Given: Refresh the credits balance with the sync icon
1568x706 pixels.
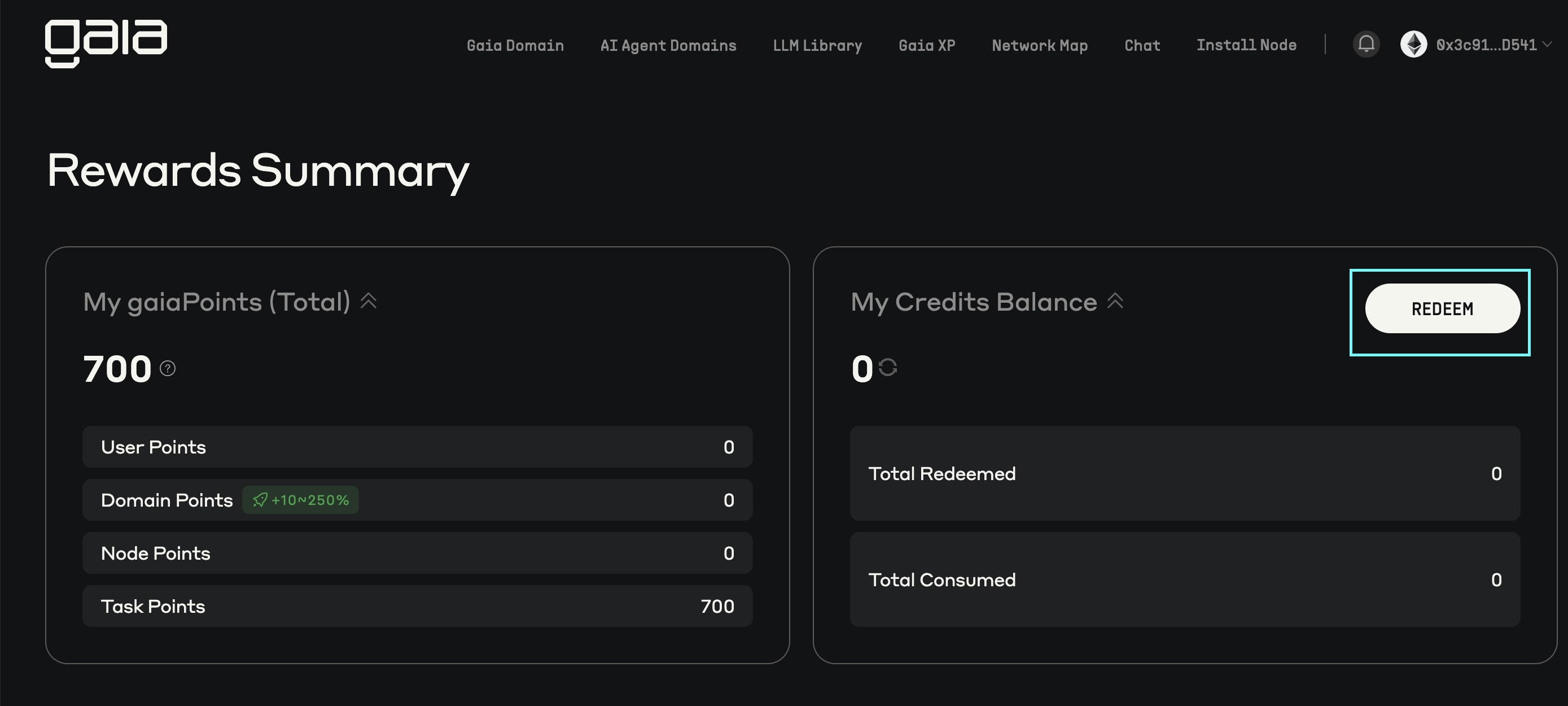Looking at the screenshot, I should point(888,367).
